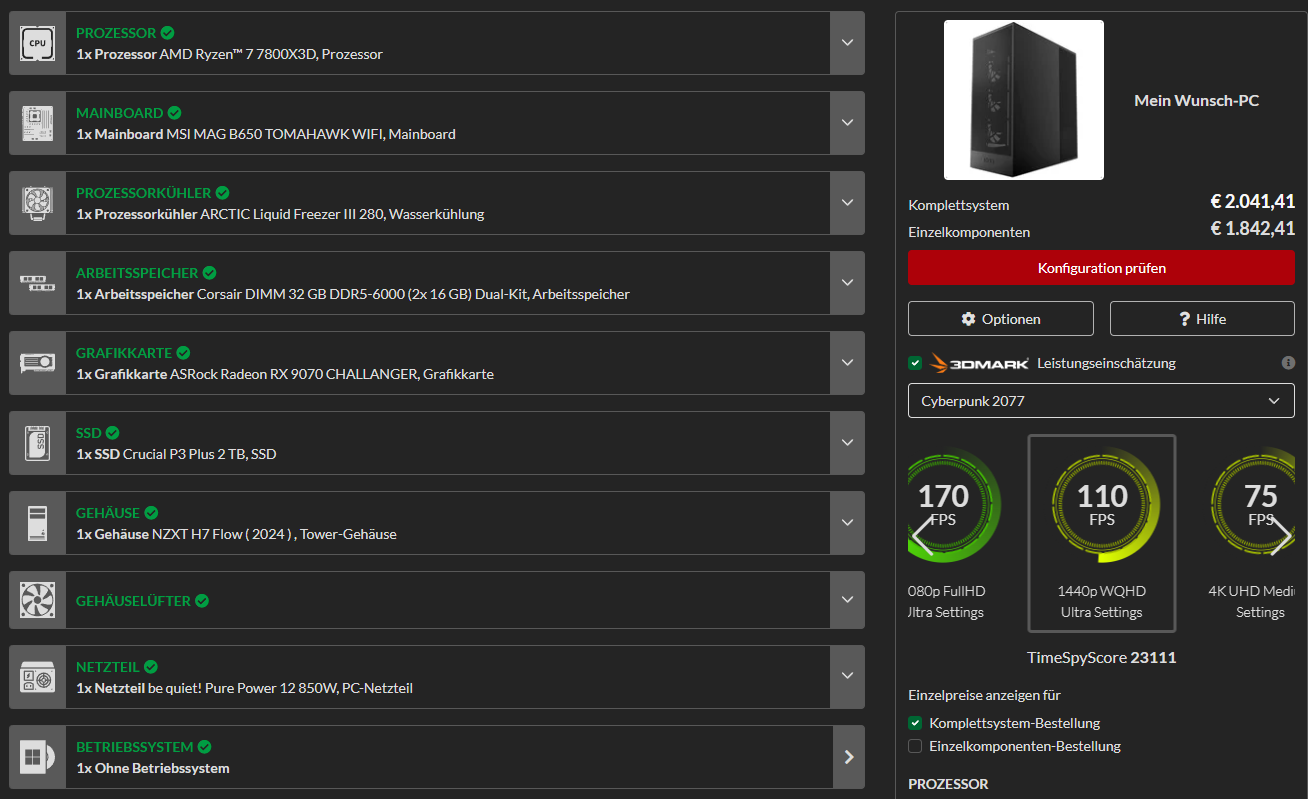Click the GEHÄUSELÜFTER heading
The width and height of the screenshot is (1308, 799).
[x=133, y=601]
